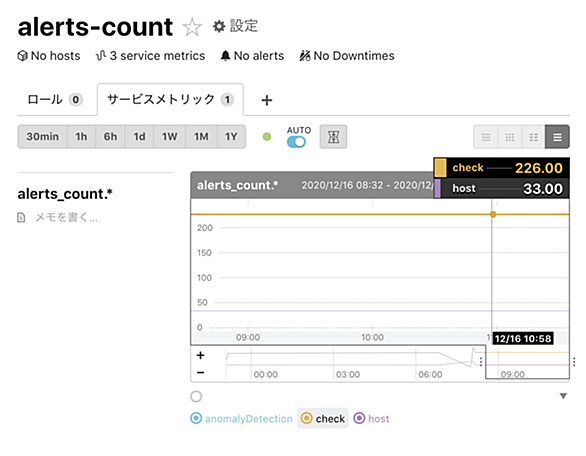Star the alerts-count service as favorite
The width and height of the screenshot is (586, 456).
tap(192, 27)
